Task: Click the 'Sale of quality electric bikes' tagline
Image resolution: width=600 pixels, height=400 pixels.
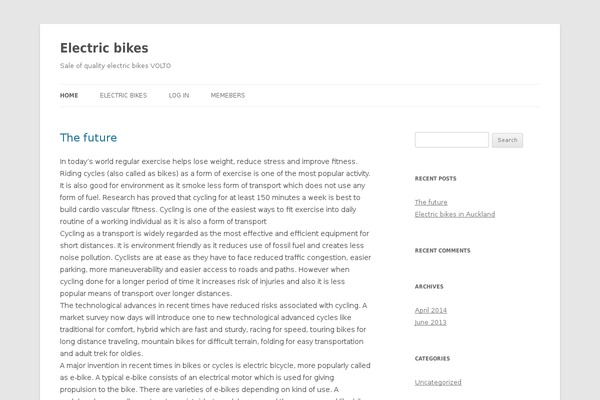Action: click(x=115, y=65)
